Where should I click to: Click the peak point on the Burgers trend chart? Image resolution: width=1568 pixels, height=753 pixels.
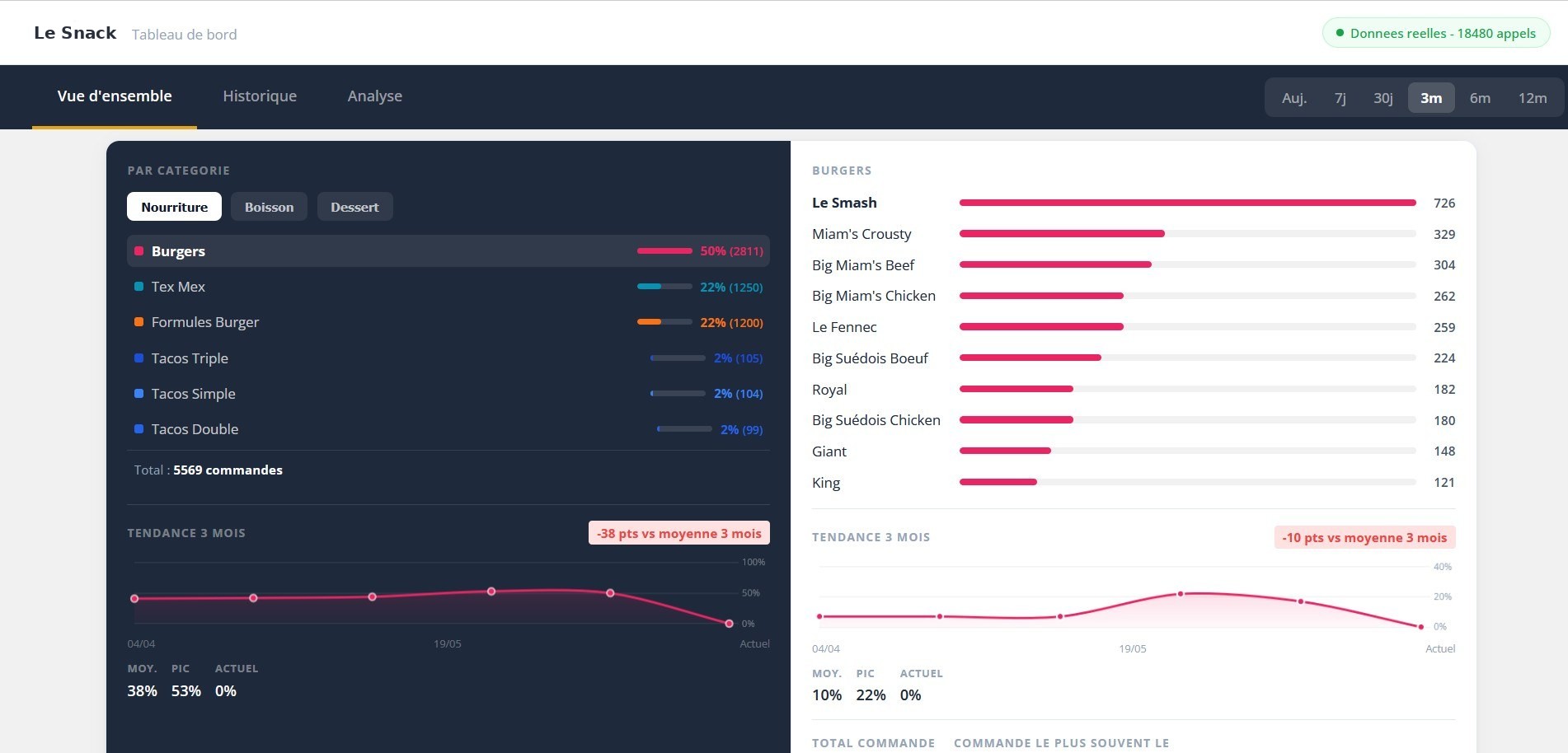tap(1181, 594)
